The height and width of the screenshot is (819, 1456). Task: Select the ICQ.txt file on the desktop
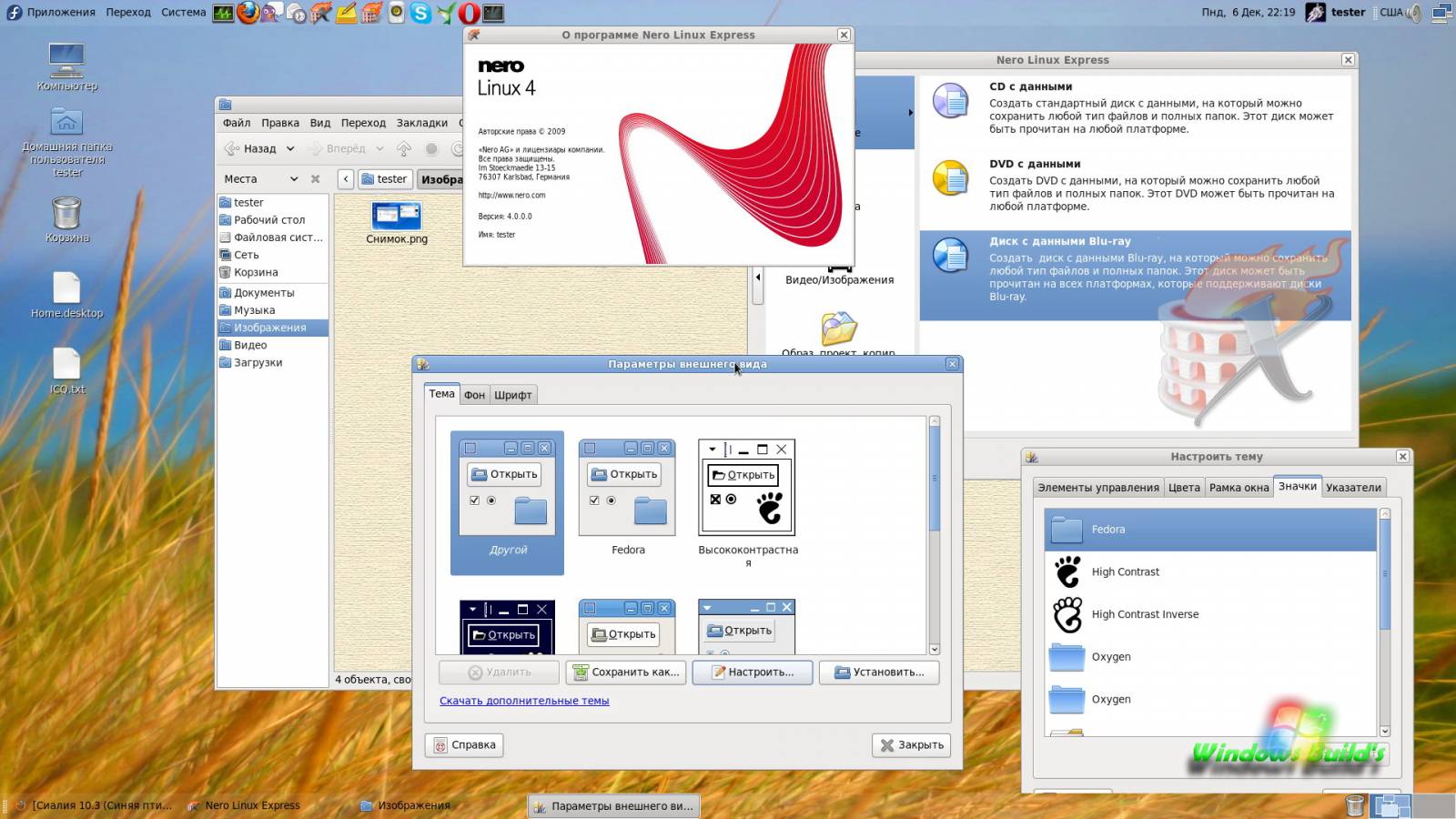point(67,370)
